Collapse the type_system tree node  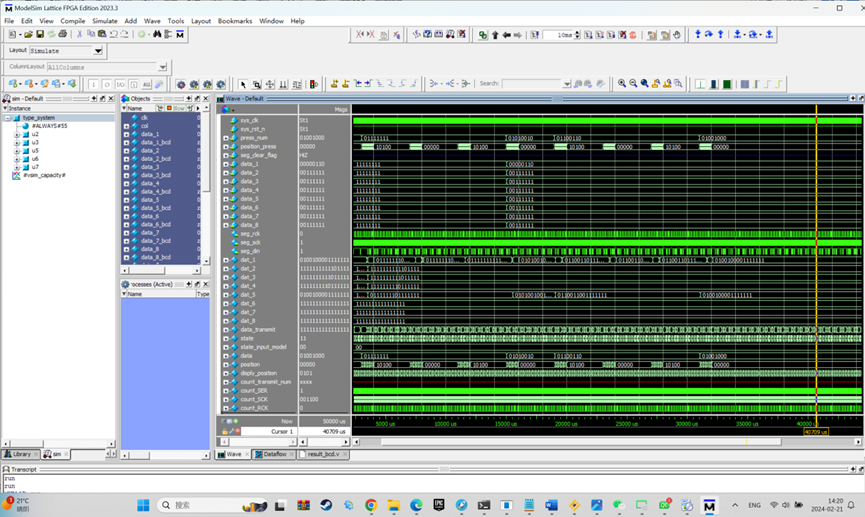(x=8, y=118)
